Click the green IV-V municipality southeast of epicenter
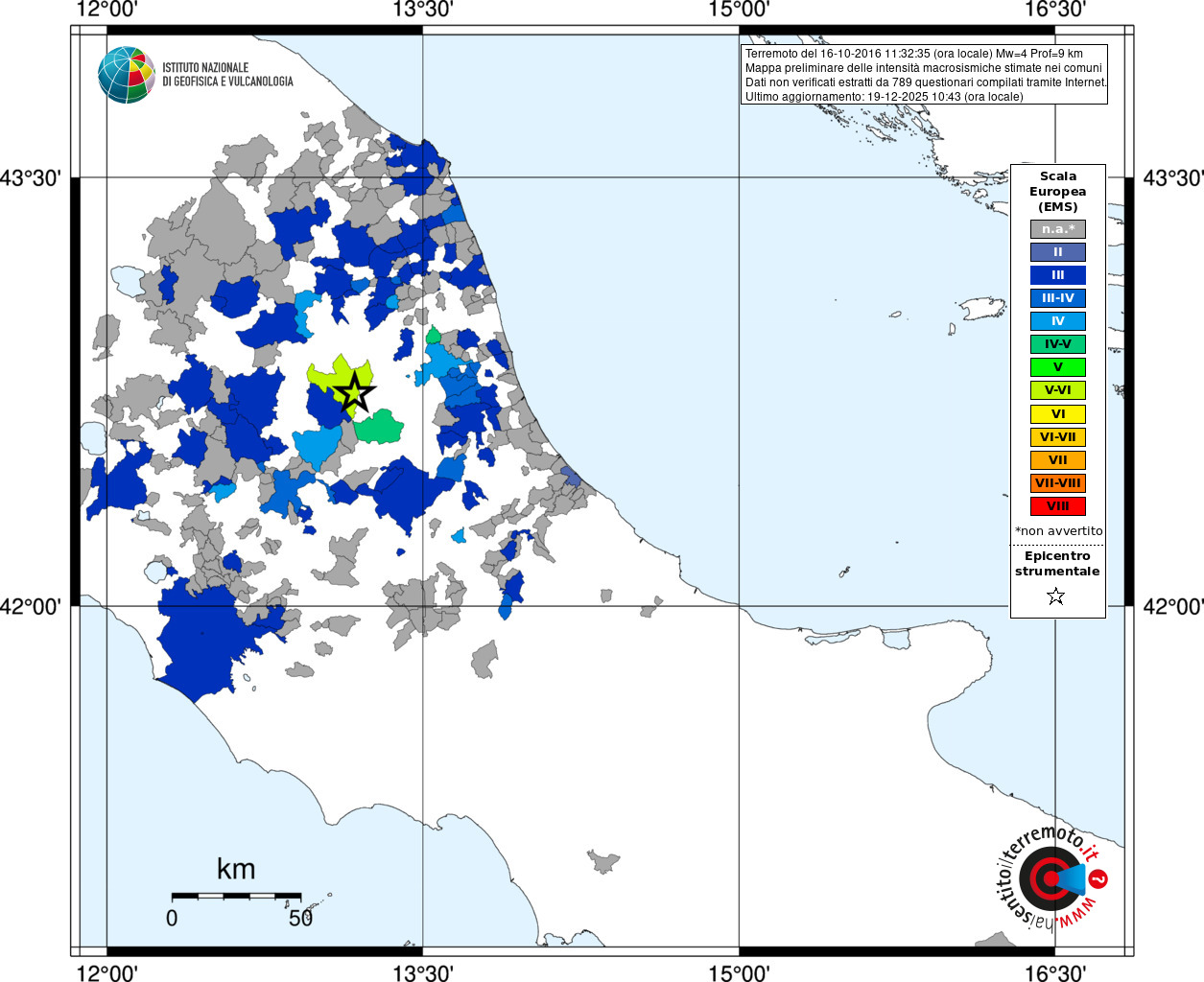 [x=380, y=426]
